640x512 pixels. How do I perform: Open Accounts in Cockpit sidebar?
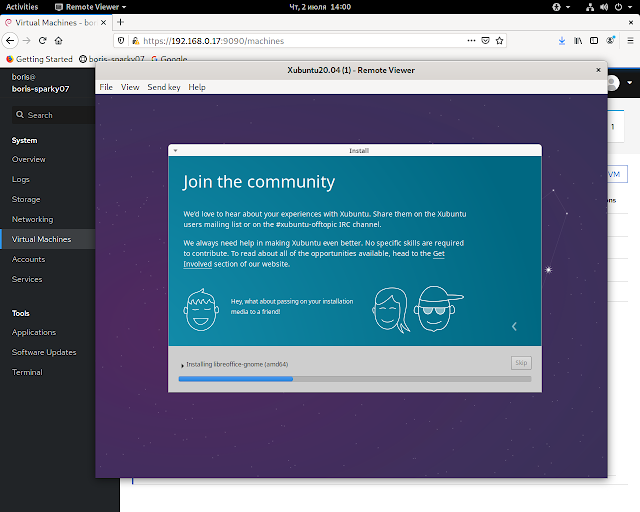29,259
